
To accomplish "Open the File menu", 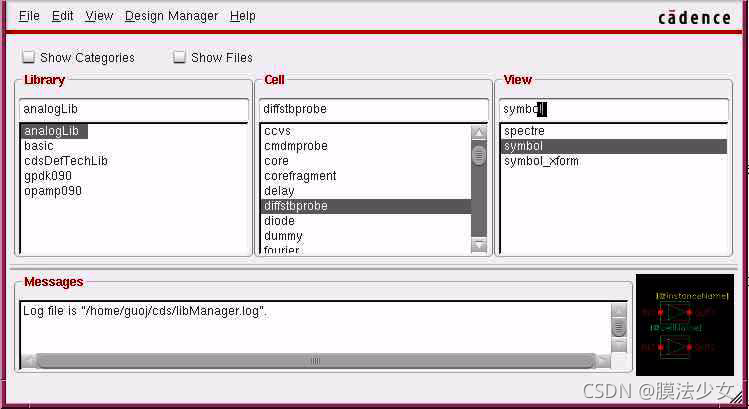I will pos(29,16).
